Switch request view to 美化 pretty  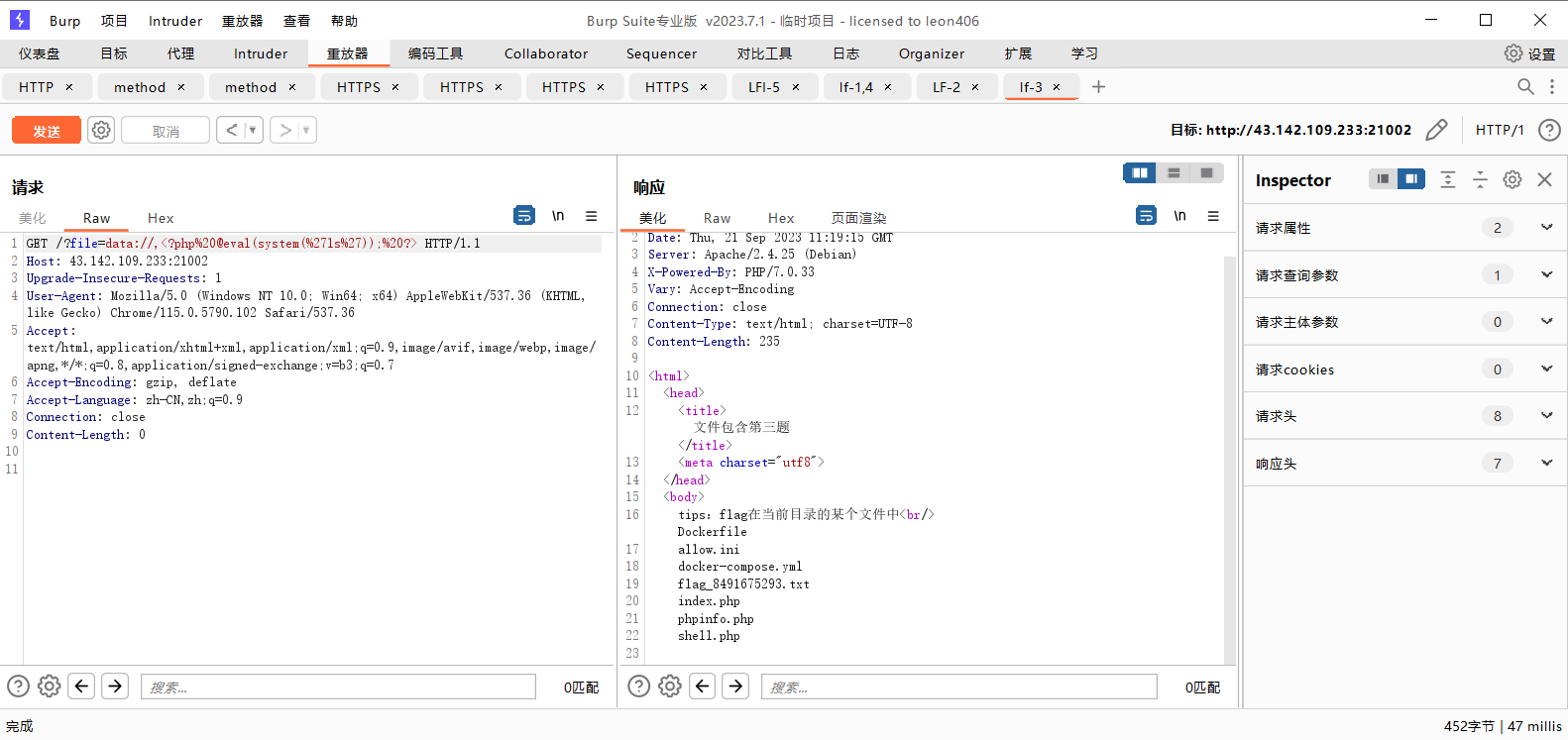[33, 218]
